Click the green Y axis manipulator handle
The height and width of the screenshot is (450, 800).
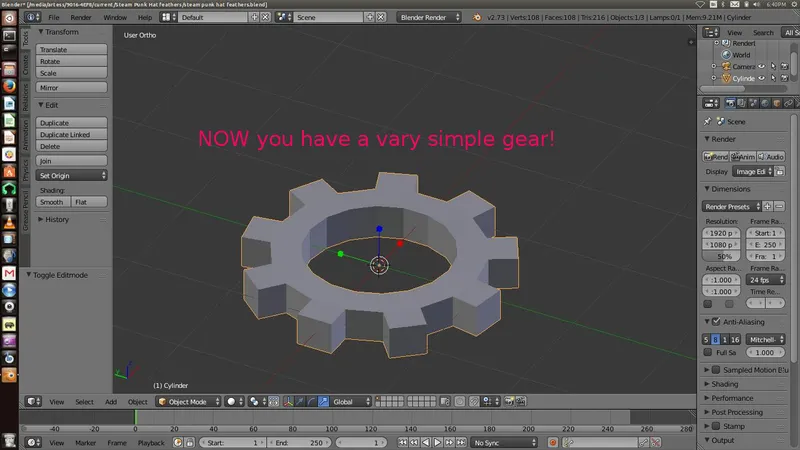341,254
